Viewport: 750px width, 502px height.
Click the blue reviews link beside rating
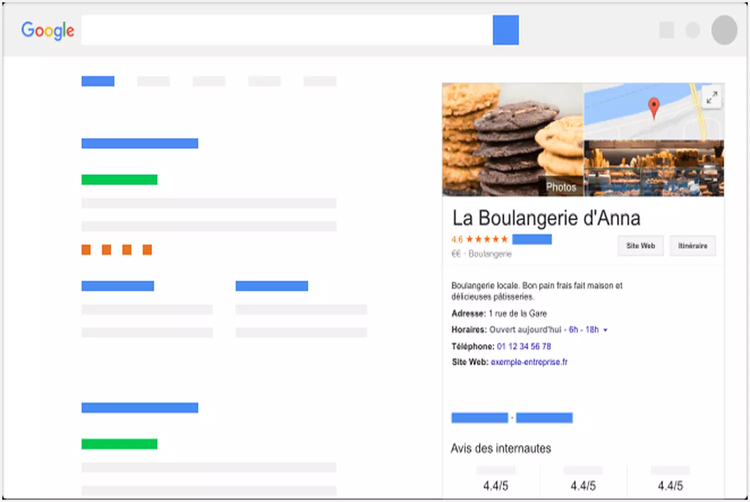pos(532,240)
